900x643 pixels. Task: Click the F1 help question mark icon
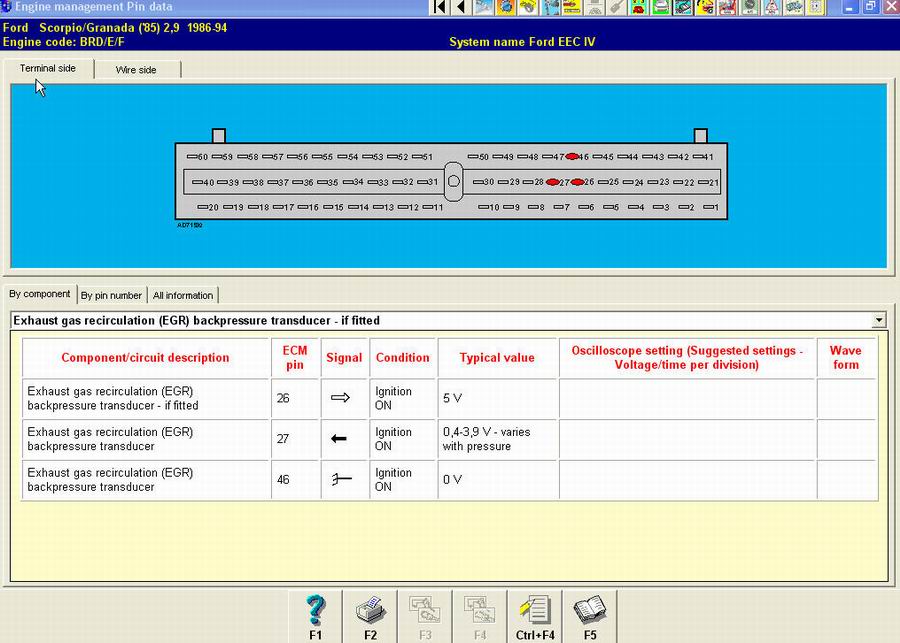[315, 610]
